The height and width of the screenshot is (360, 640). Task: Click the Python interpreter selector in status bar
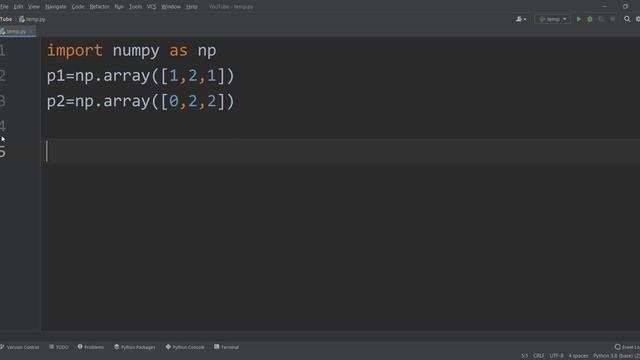click(616, 356)
